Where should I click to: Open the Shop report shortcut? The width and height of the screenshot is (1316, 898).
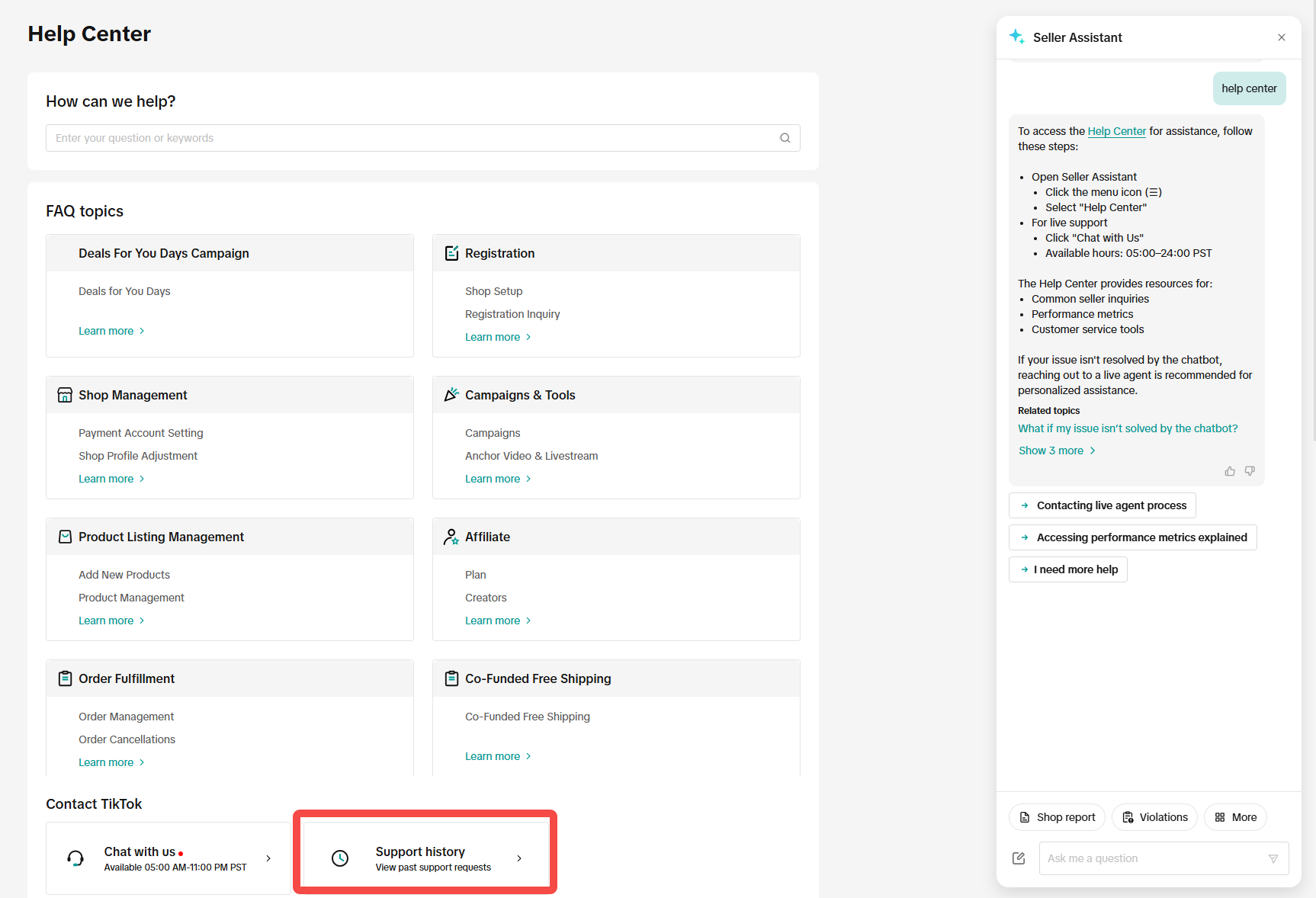click(x=1057, y=817)
